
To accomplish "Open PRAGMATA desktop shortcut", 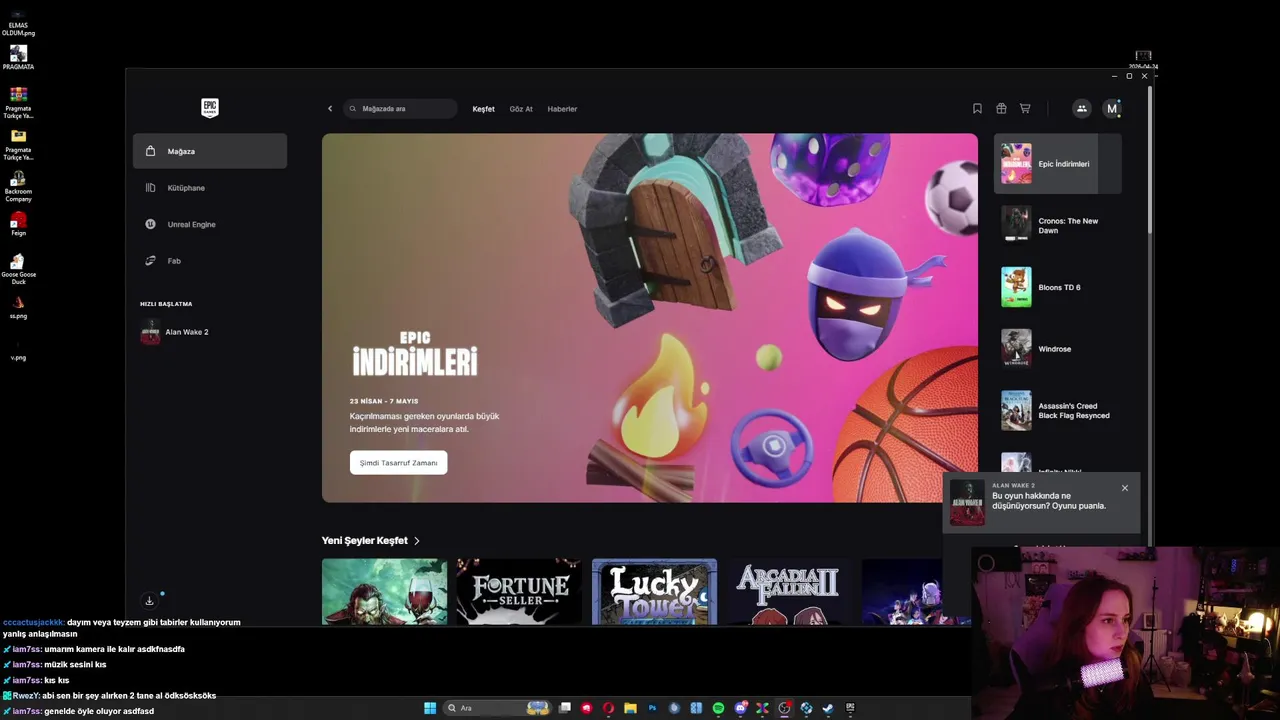I will pyautogui.click(x=18, y=57).
